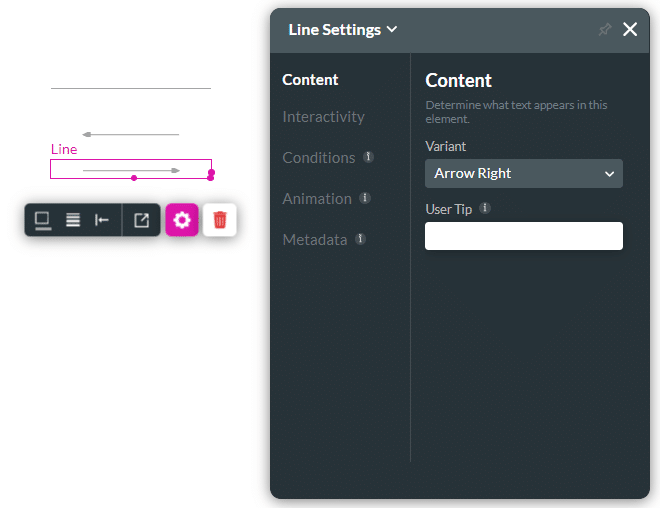Click the info icon beside Conditions
The image size is (660, 508).
[369, 157]
